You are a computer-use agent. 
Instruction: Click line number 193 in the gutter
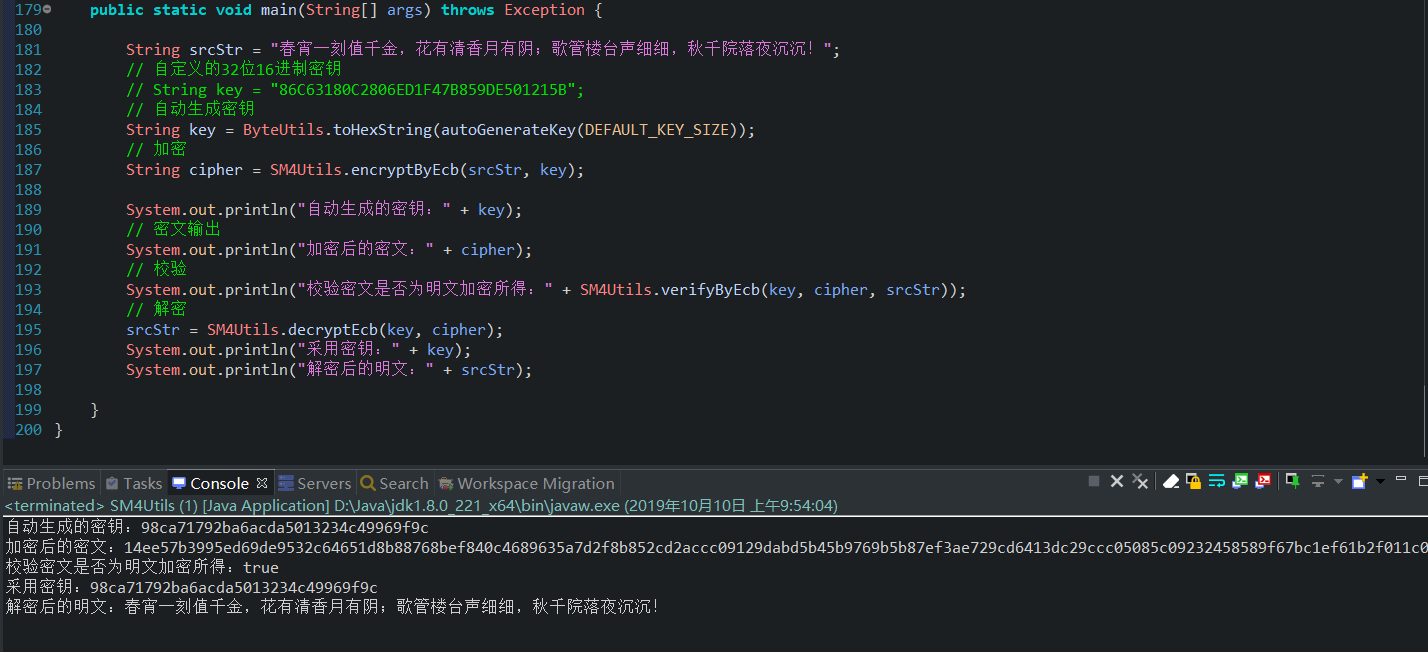28,290
